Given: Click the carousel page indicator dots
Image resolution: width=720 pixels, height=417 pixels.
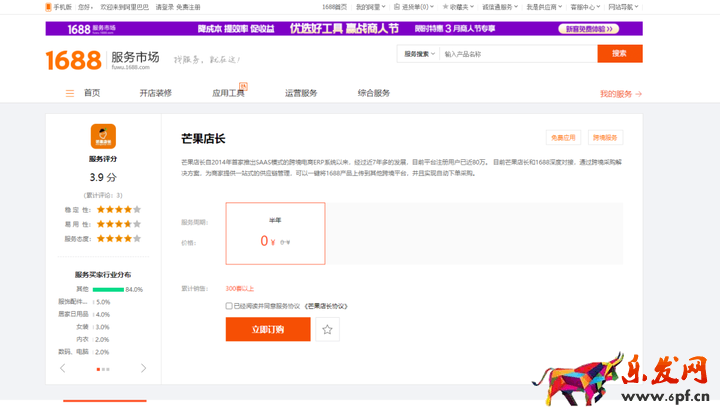Looking at the screenshot, I should tap(103, 369).
